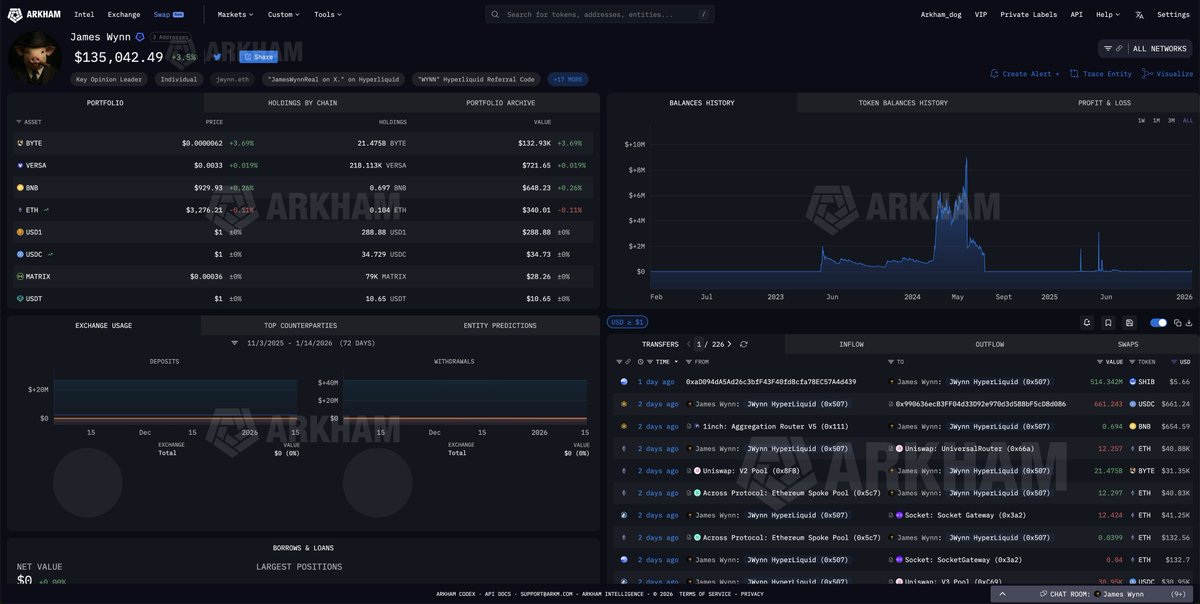Screen dimensions: 1200x604
Task: Click the network filter funnel icon
Action: (x=1107, y=48)
